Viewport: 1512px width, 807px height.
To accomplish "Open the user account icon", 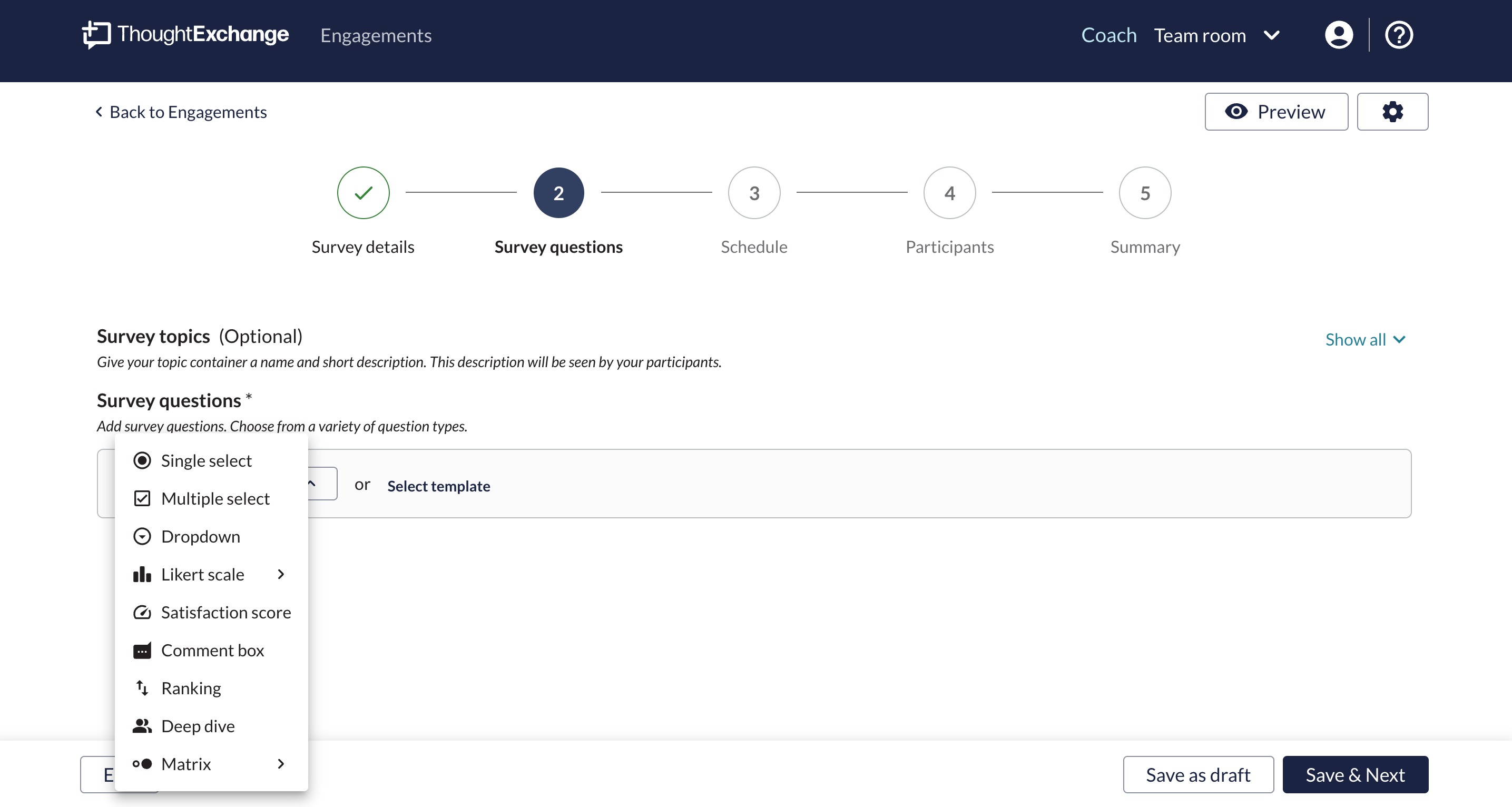I will (x=1339, y=35).
